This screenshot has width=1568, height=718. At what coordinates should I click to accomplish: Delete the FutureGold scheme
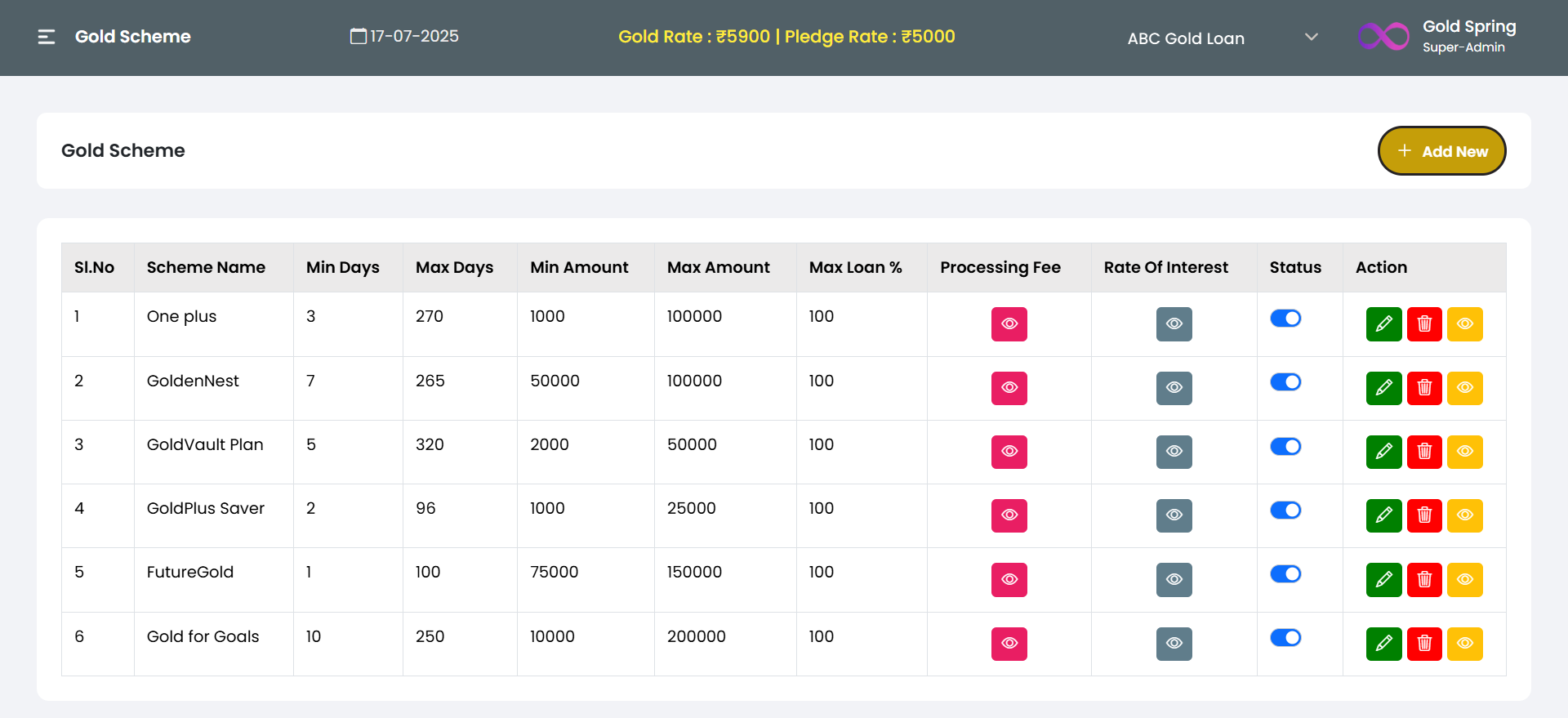(x=1425, y=580)
